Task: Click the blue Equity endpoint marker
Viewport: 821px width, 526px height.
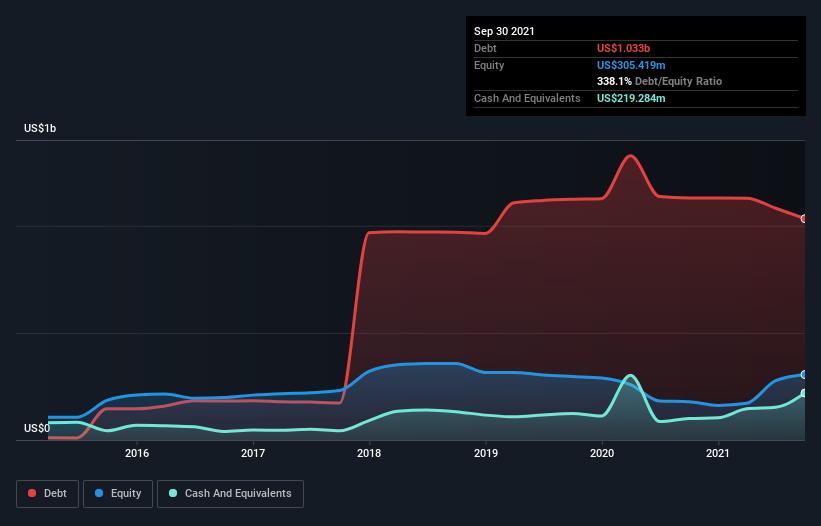Action: (x=804, y=375)
